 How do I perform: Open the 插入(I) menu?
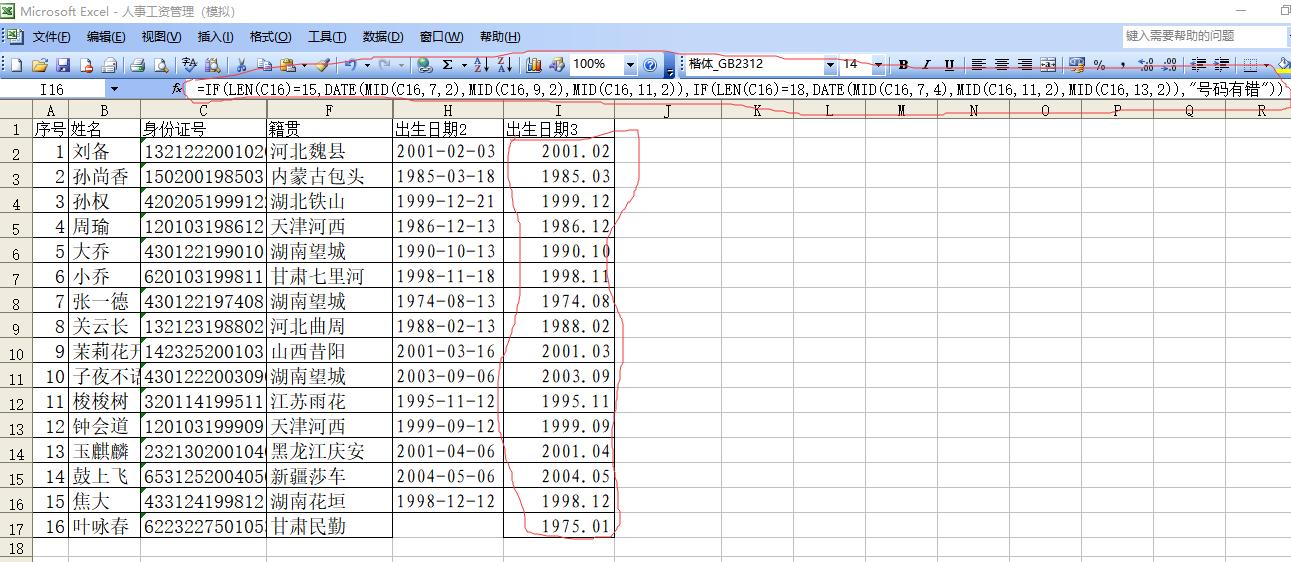click(x=215, y=37)
